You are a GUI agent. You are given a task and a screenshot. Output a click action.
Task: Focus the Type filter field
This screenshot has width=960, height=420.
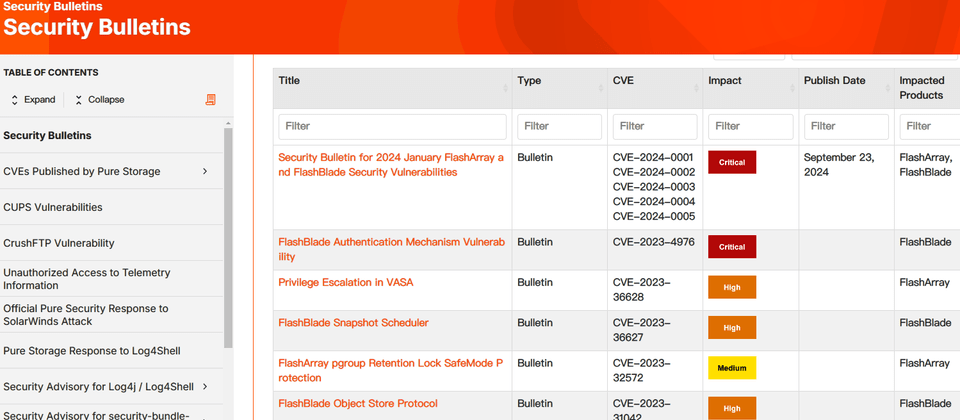pyautogui.click(x=560, y=127)
